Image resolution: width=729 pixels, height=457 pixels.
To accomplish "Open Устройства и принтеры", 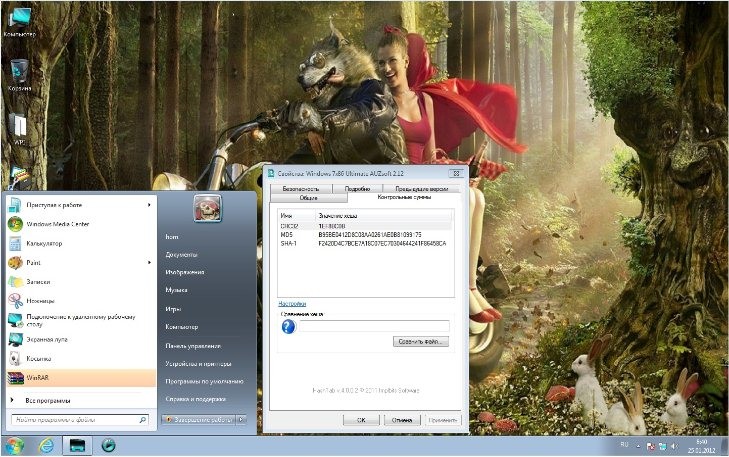I will (x=198, y=364).
